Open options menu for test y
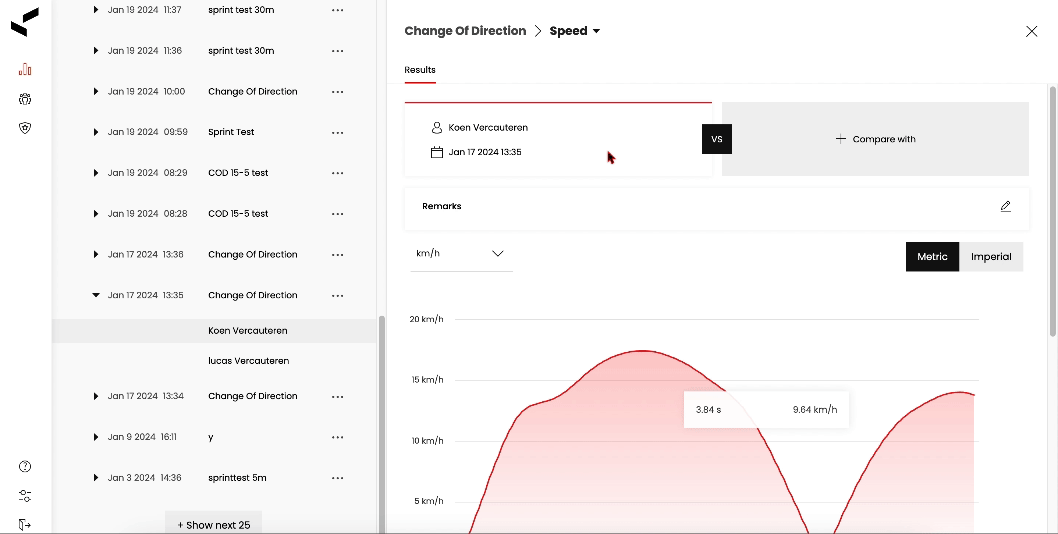The image size is (1058, 534). (x=337, y=437)
